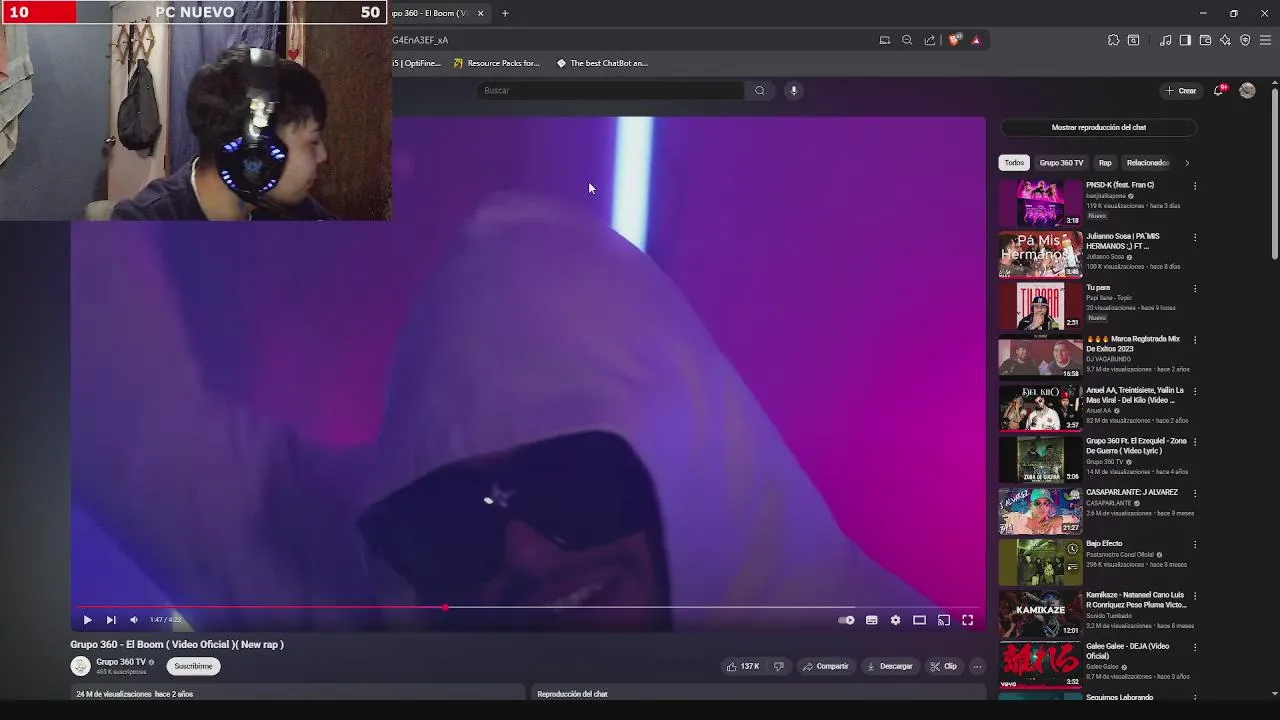Image resolution: width=1280 pixels, height=720 pixels.
Task: Select the Grupo 360 TV filter chip
Action: (x=1061, y=163)
